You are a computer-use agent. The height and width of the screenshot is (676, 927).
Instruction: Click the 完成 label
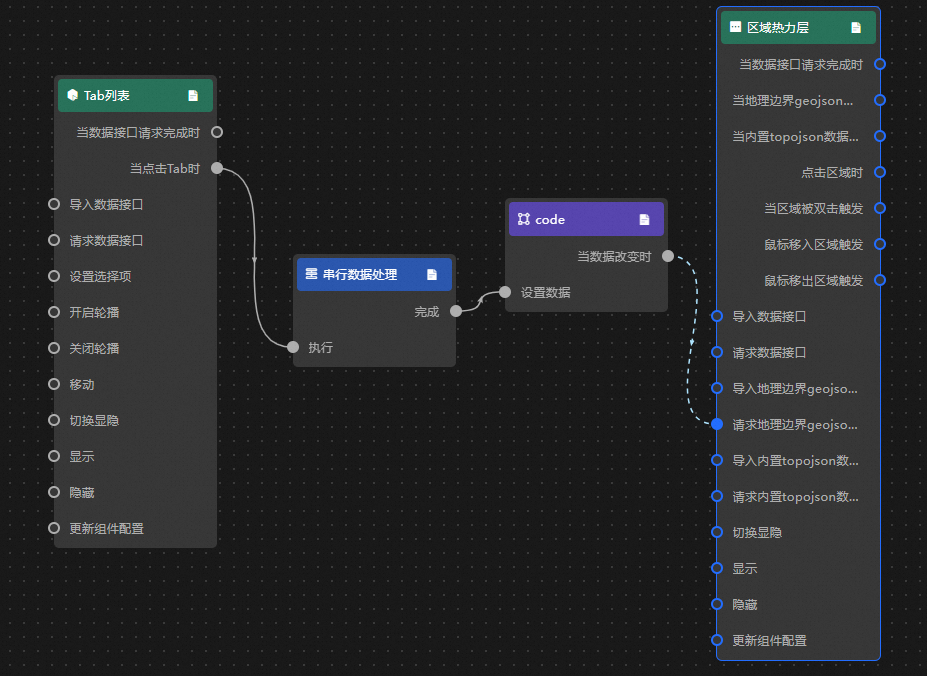[x=427, y=312]
